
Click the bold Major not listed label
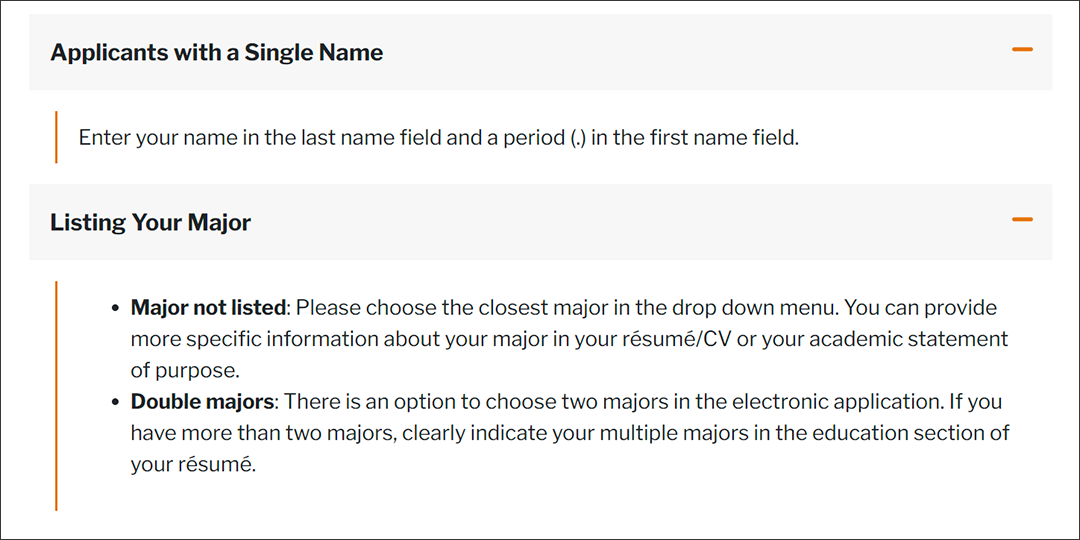click(x=208, y=308)
